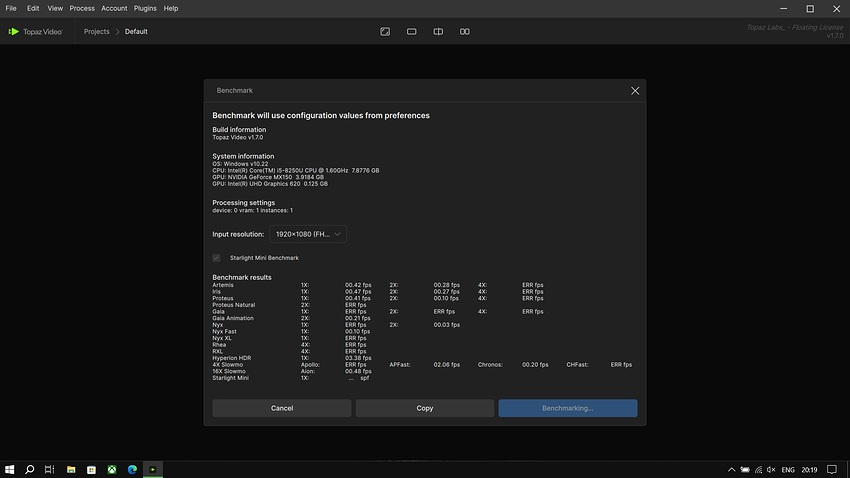Viewport: 850px width, 478px height.
Task: Open the Input resolution dropdown
Action: click(308, 234)
